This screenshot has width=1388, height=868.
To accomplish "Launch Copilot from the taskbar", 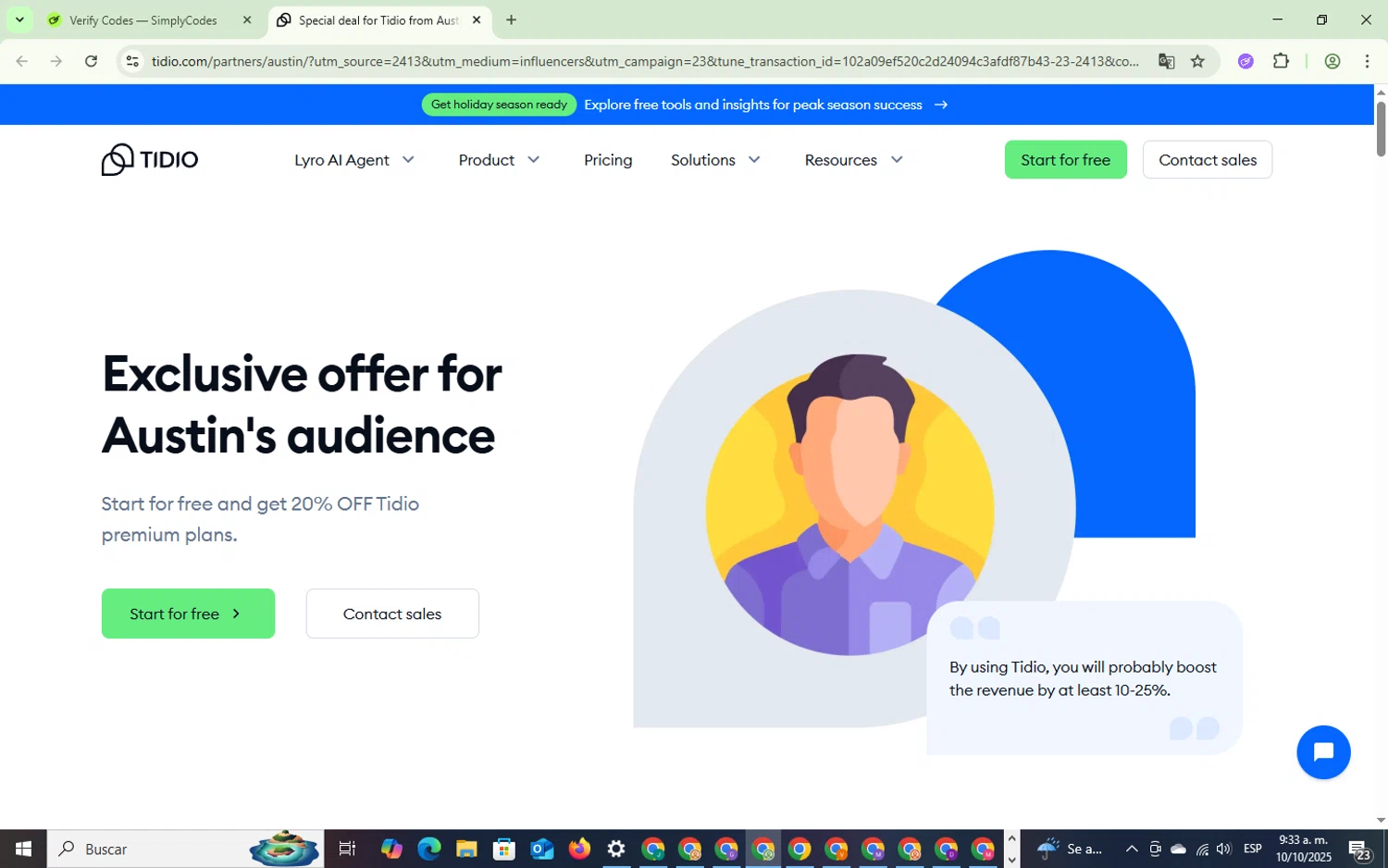I will pos(391,849).
